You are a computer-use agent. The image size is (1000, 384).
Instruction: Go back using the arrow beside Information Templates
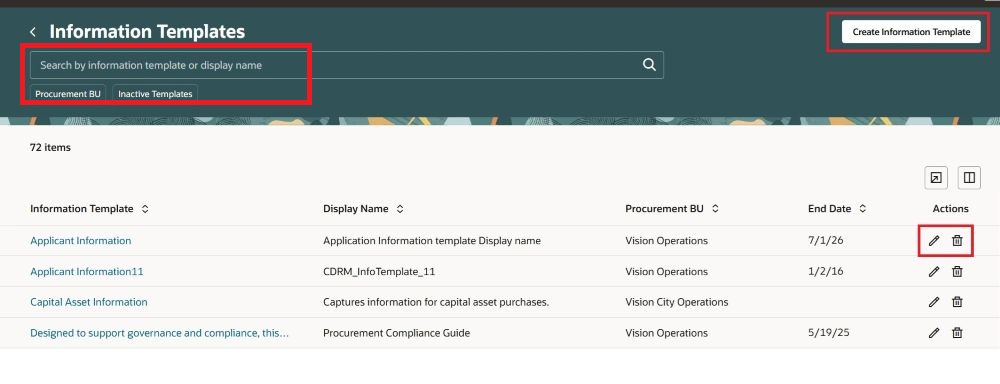click(x=33, y=32)
